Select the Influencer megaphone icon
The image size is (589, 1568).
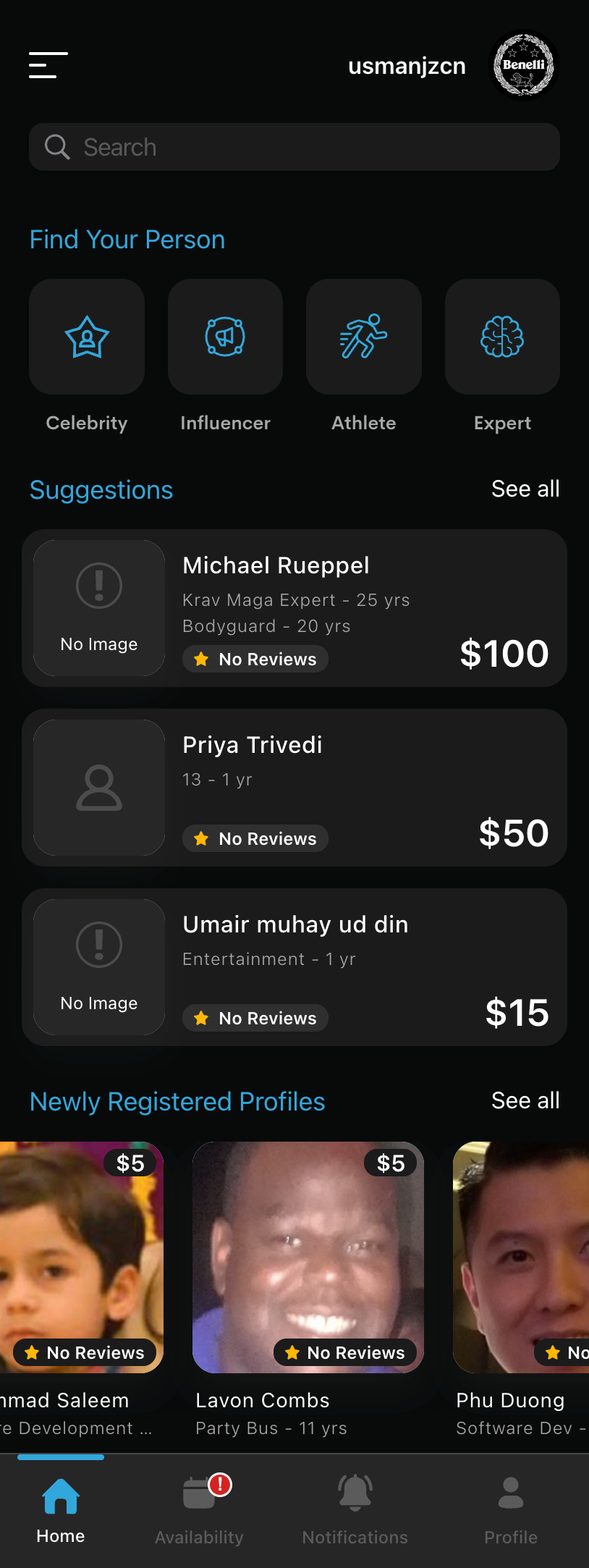click(225, 337)
